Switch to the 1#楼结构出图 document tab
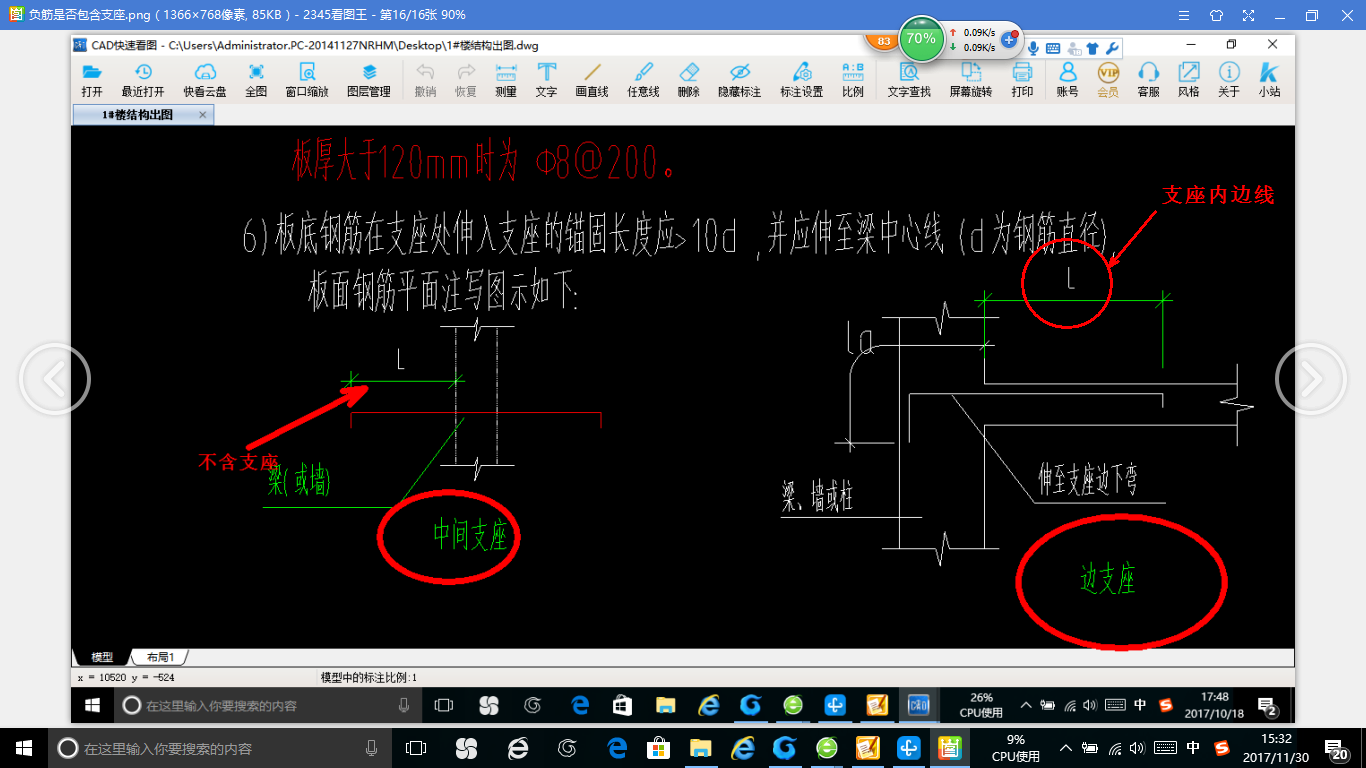This screenshot has height=768, width=1366. pyautogui.click(x=137, y=115)
